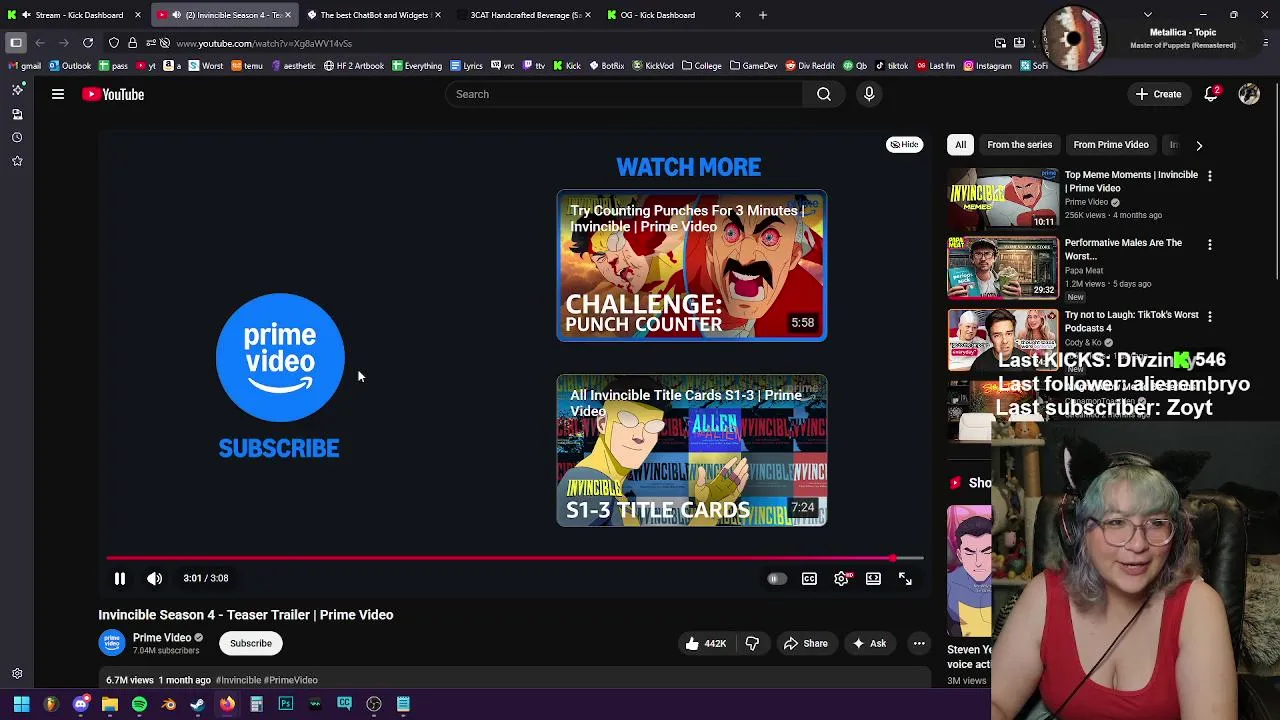Switch to 3CAT Handcrafted Beverage tab
1280x720 pixels.
click(x=524, y=15)
